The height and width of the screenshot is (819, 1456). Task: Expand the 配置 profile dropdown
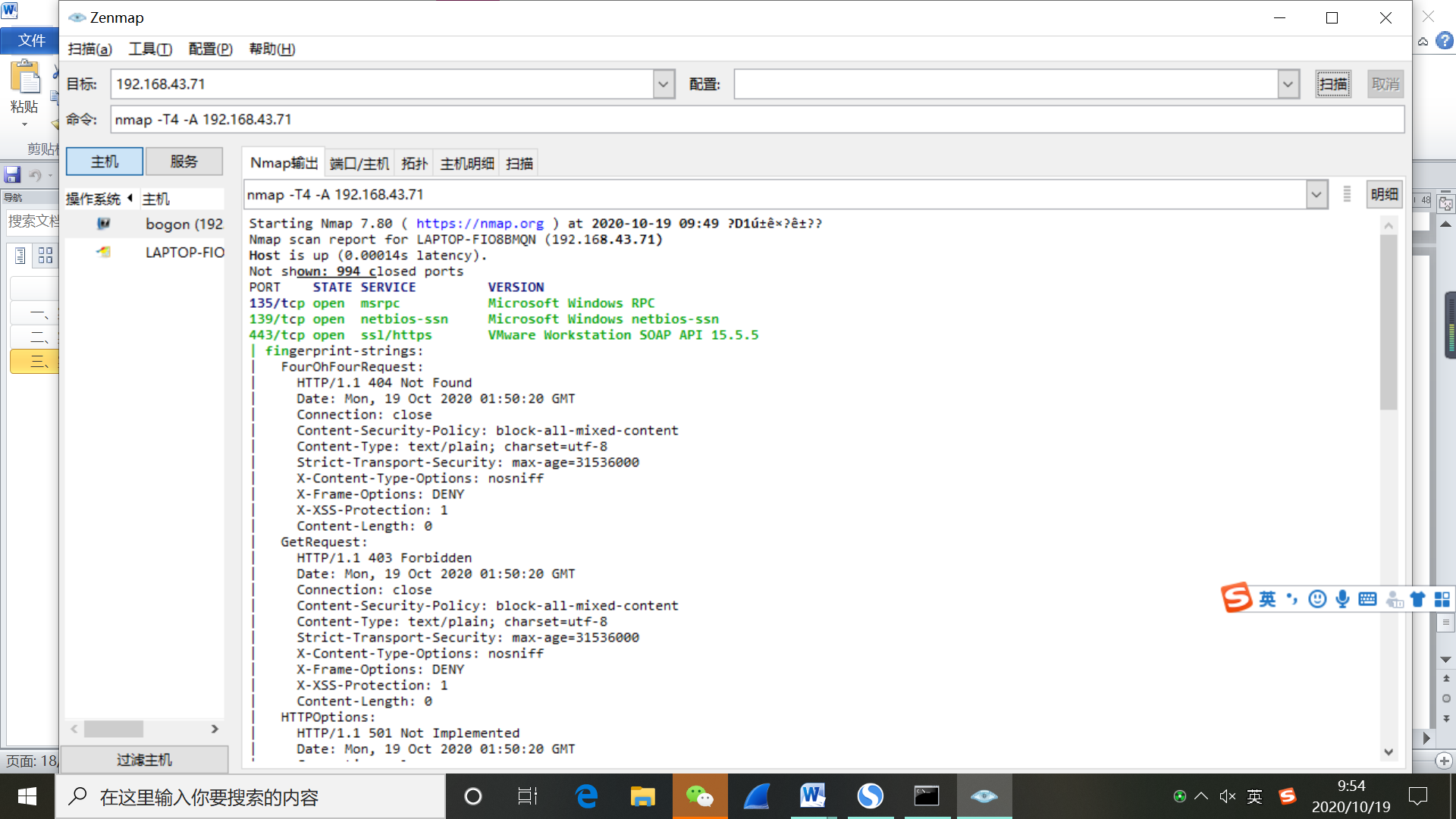pyautogui.click(x=1288, y=84)
